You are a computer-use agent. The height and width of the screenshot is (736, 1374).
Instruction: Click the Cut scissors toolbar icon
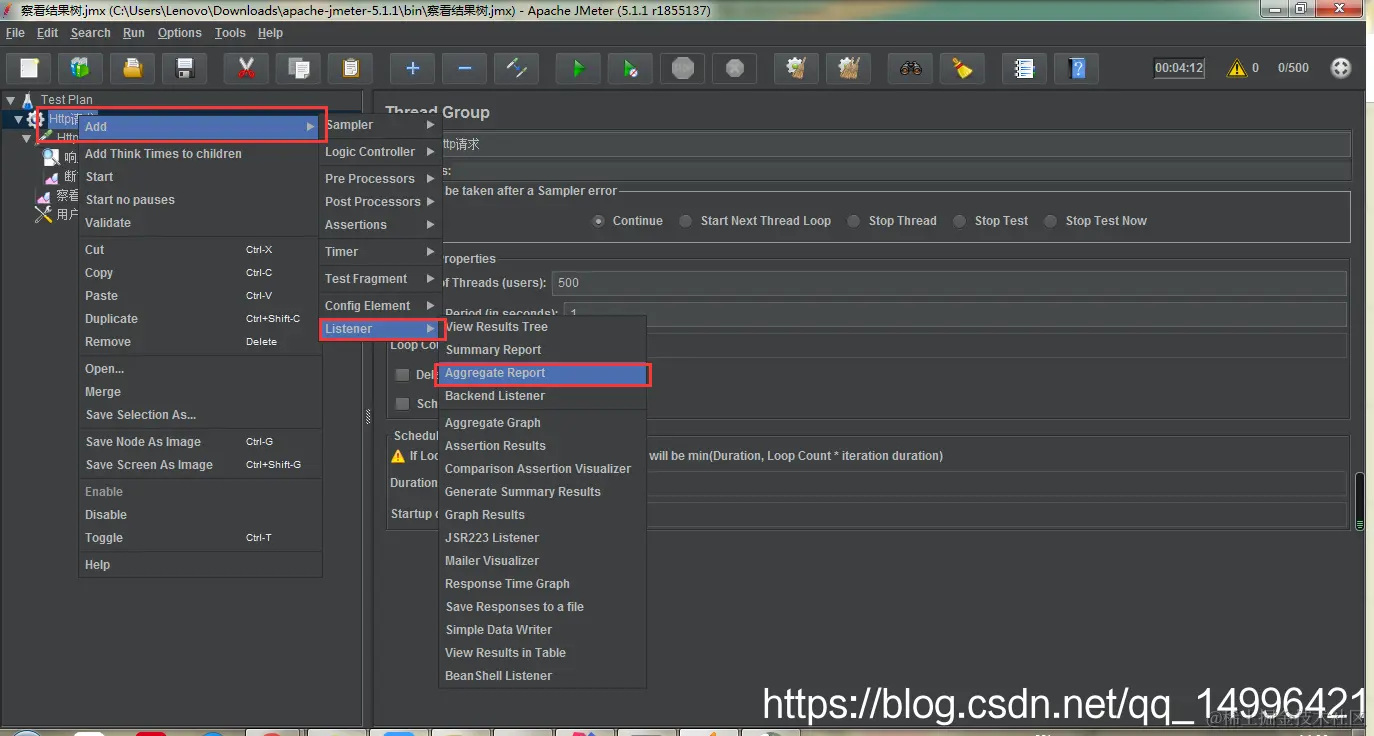point(246,68)
